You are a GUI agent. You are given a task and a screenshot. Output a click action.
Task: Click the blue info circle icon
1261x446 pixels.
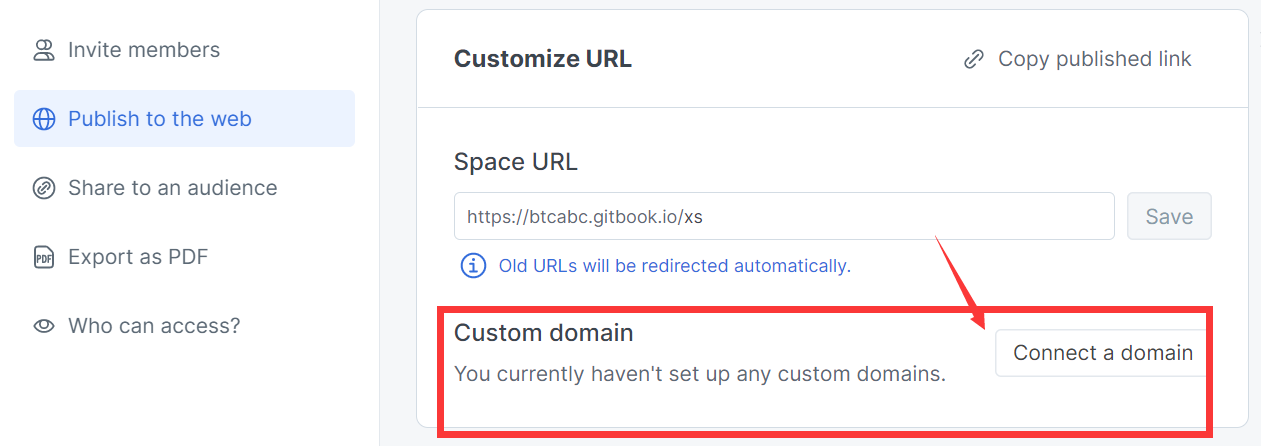(x=471, y=266)
